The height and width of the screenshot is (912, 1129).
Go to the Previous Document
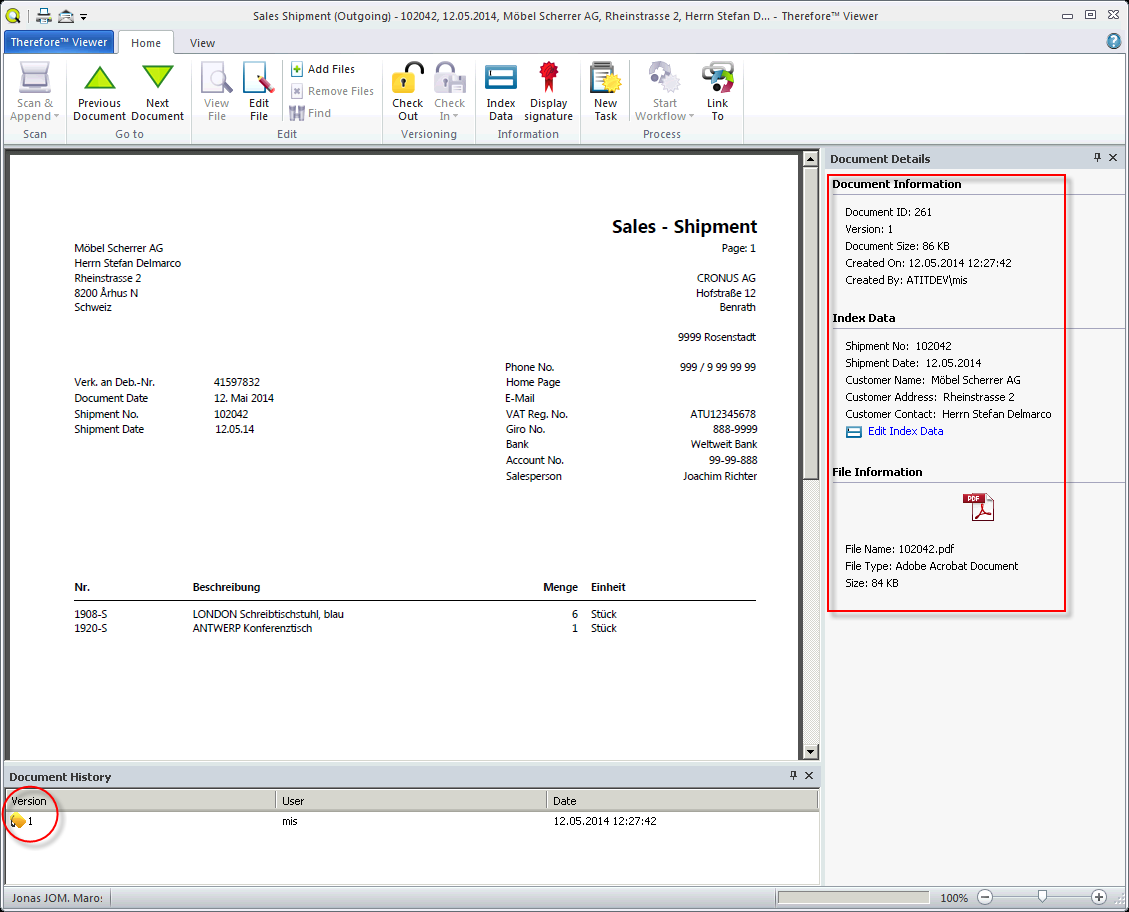click(x=99, y=88)
